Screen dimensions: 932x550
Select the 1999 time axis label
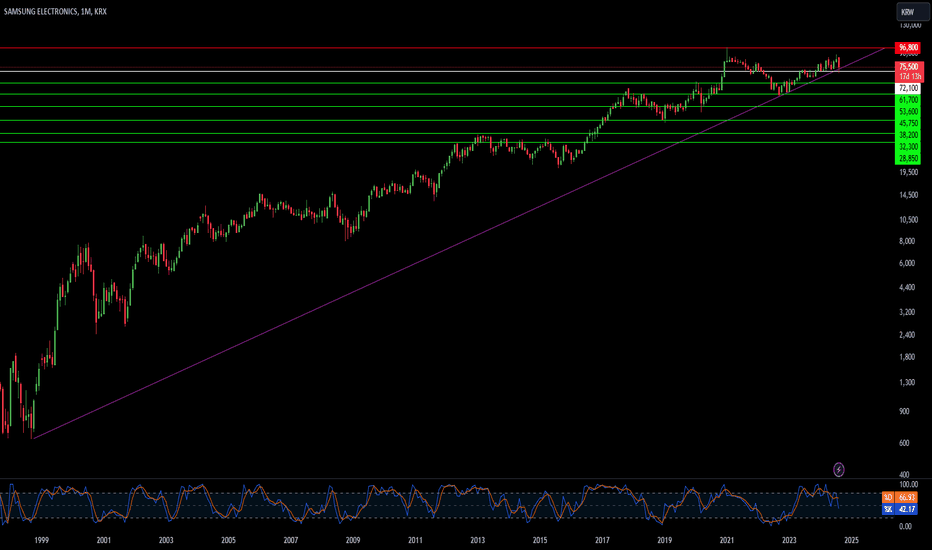[x=41, y=540]
